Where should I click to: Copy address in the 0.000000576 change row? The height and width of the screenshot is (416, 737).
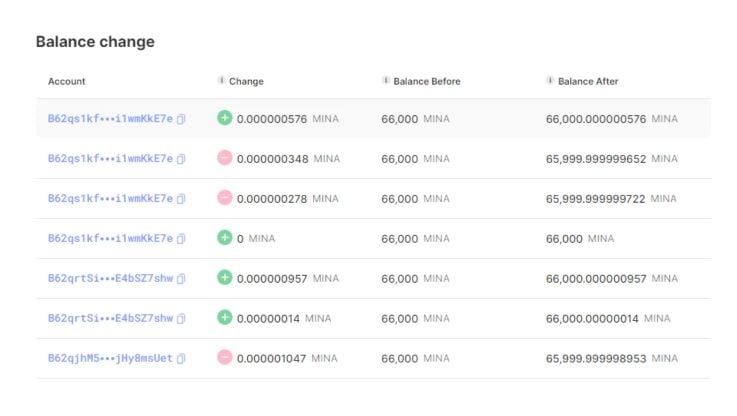(x=181, y=119)
